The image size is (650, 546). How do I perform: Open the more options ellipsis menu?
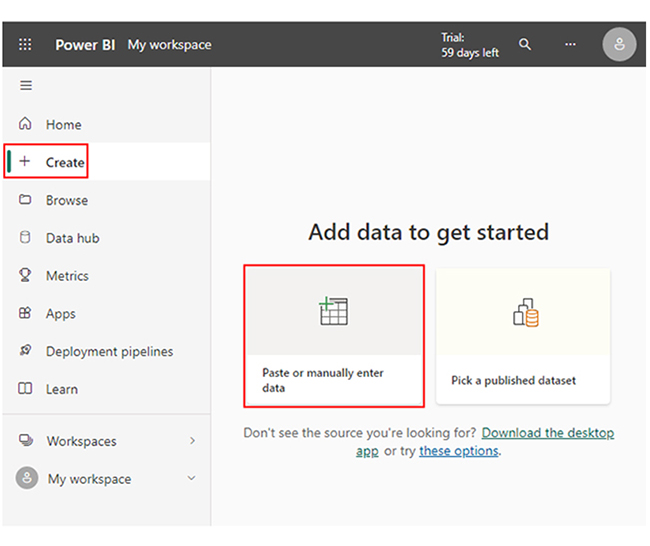pos(570,44)
